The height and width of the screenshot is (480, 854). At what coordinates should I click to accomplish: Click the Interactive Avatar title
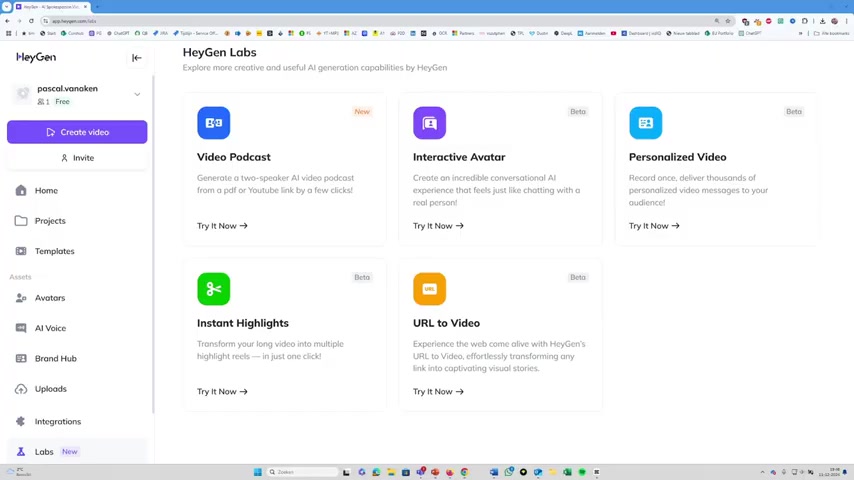[459, 157]
